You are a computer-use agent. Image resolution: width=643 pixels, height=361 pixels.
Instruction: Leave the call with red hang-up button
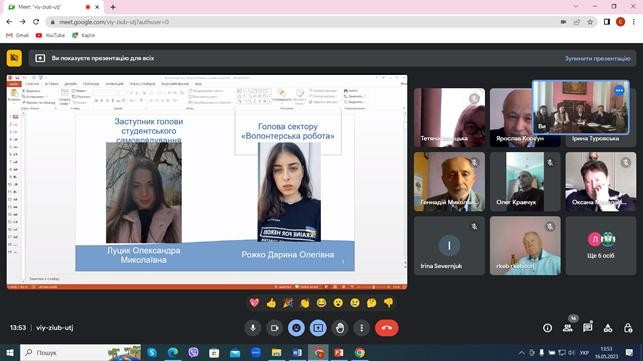(386, 328)
